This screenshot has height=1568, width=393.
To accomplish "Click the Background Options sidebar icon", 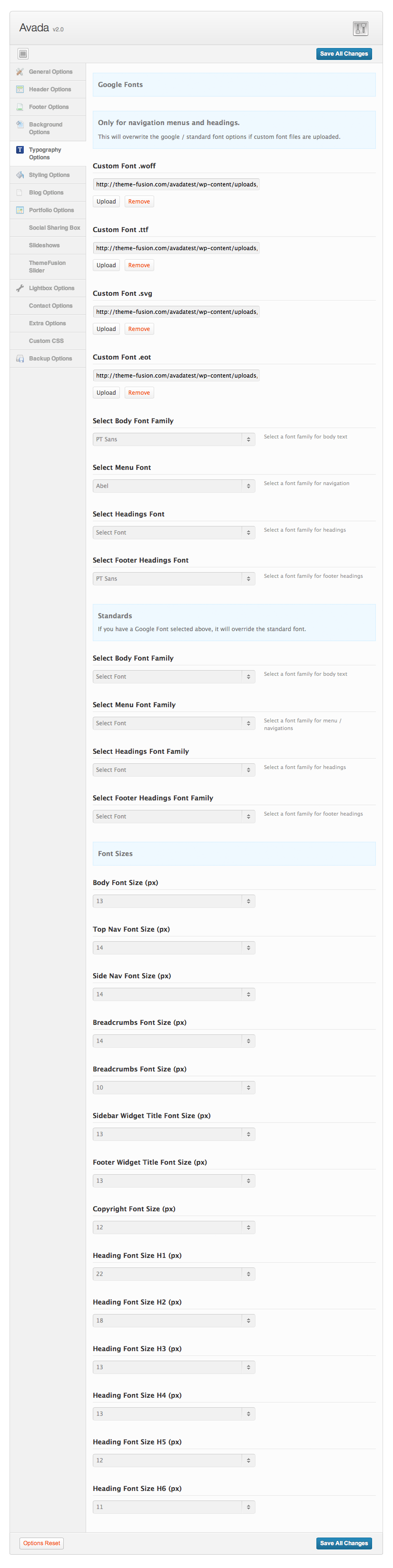I will click(20, 125).
